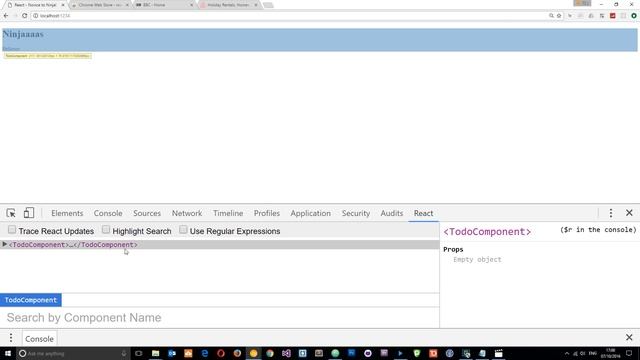Image resolution: width=640 pixels, height=360 pixels.
Task: Switch to the Chrome Web Store browser tab
Action: coord(100,5)
